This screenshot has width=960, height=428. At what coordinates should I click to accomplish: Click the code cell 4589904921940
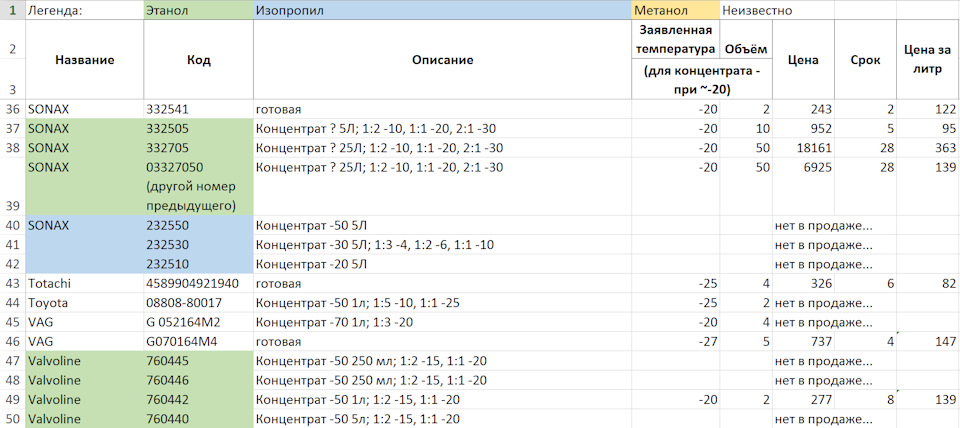pyautogui.click(x=198, y=283)
